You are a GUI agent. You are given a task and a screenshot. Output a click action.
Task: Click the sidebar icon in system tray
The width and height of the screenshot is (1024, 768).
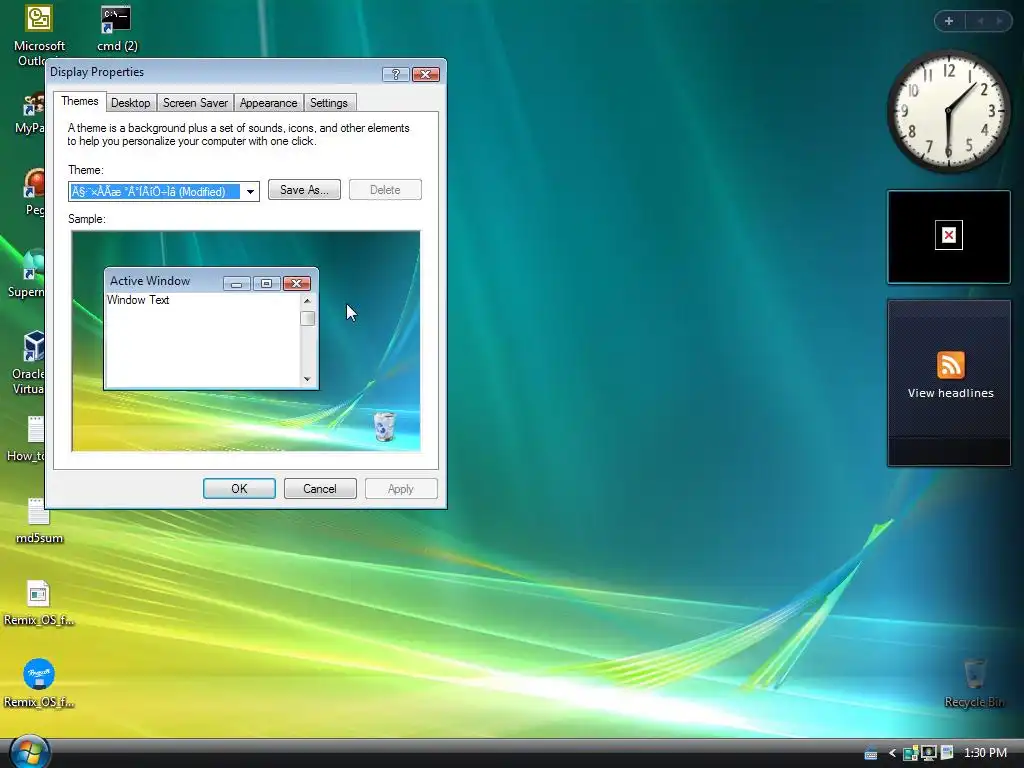coord(947,753)
